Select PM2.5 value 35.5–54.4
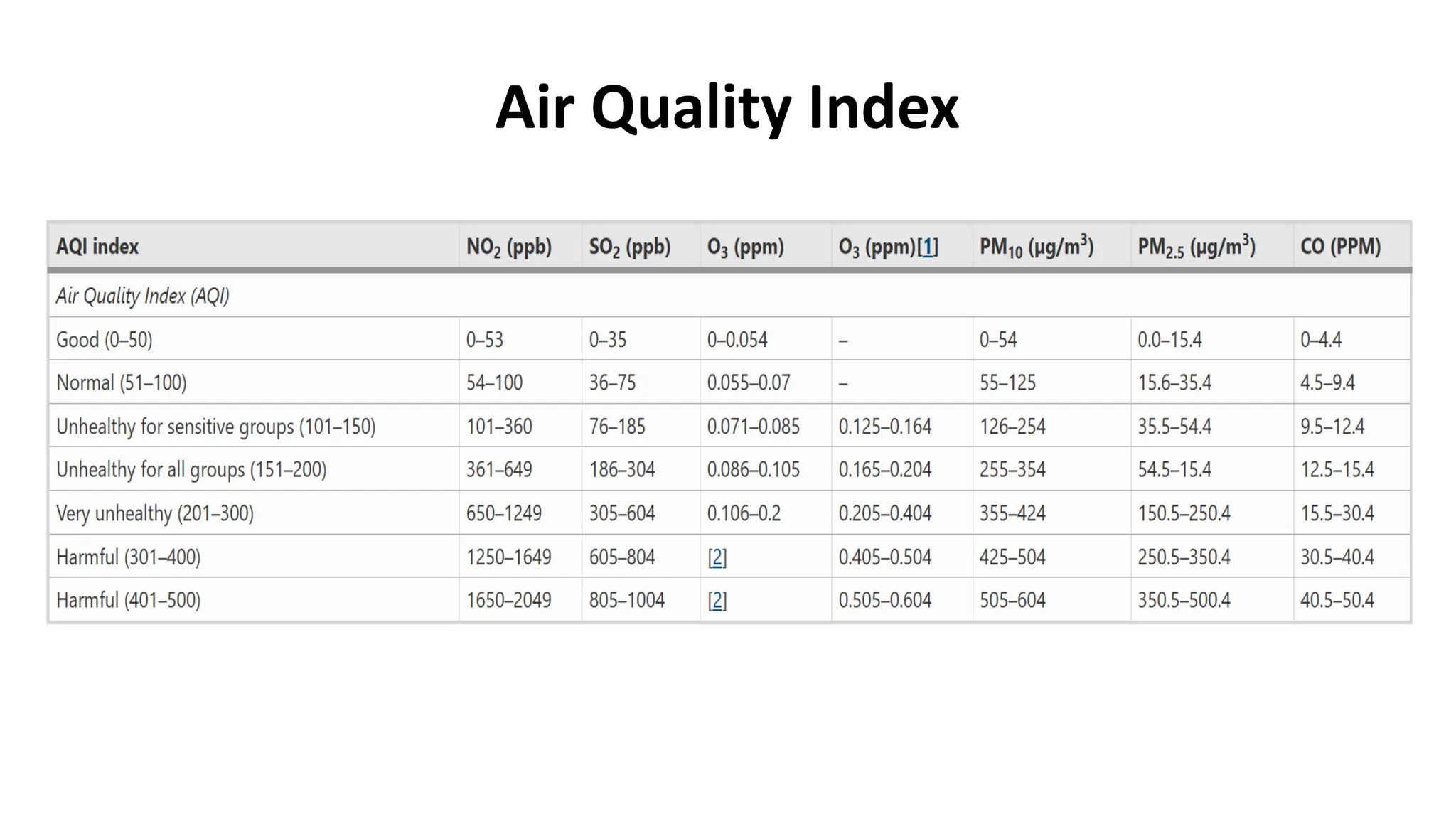Screen dimensions: 1456x819 (1174, 427)
